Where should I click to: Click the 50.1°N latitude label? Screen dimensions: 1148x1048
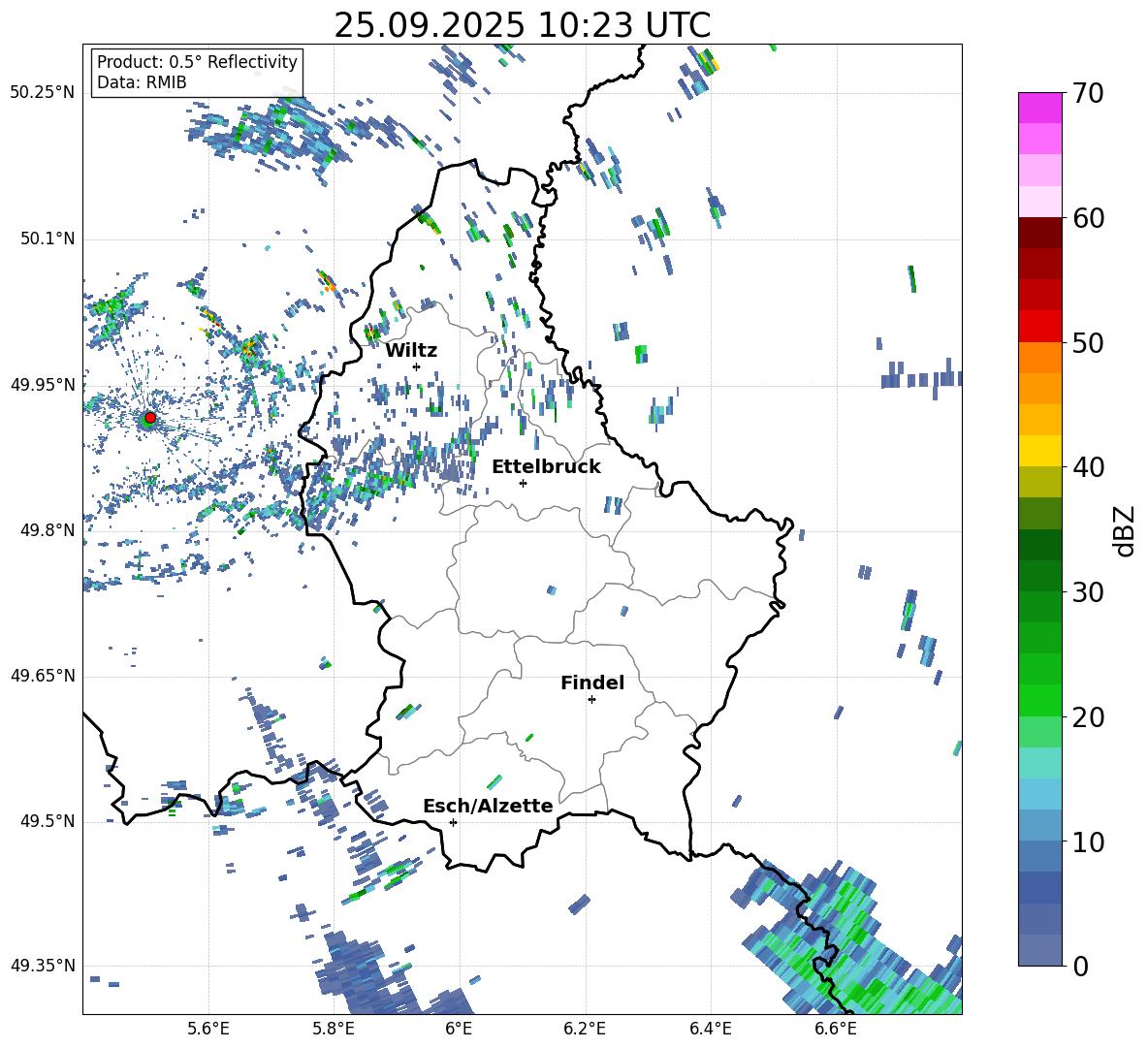47,238
